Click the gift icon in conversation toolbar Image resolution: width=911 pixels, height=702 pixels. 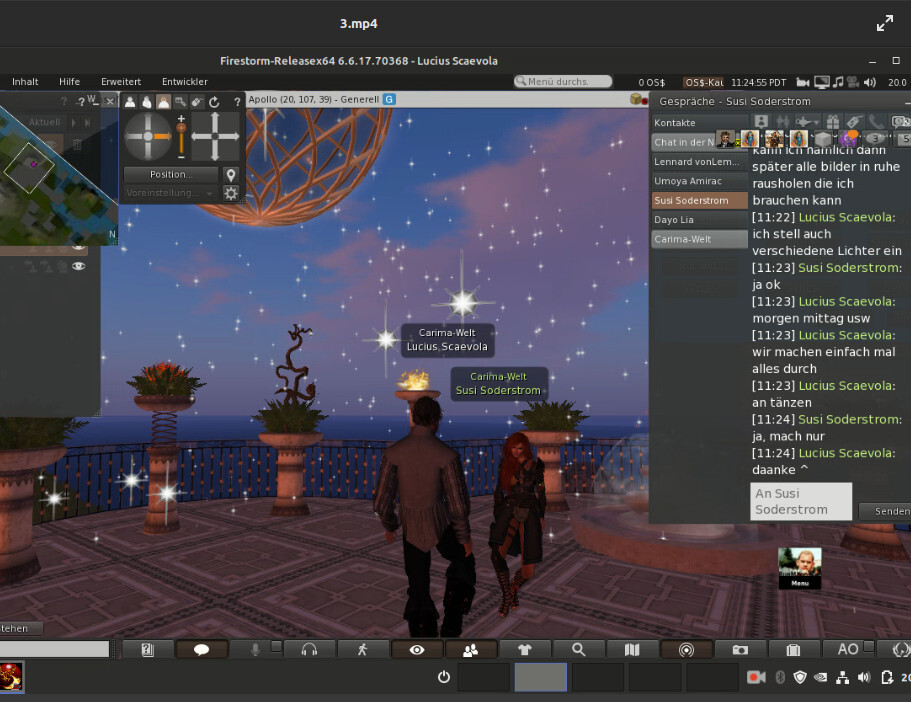(x=831, y=122)
